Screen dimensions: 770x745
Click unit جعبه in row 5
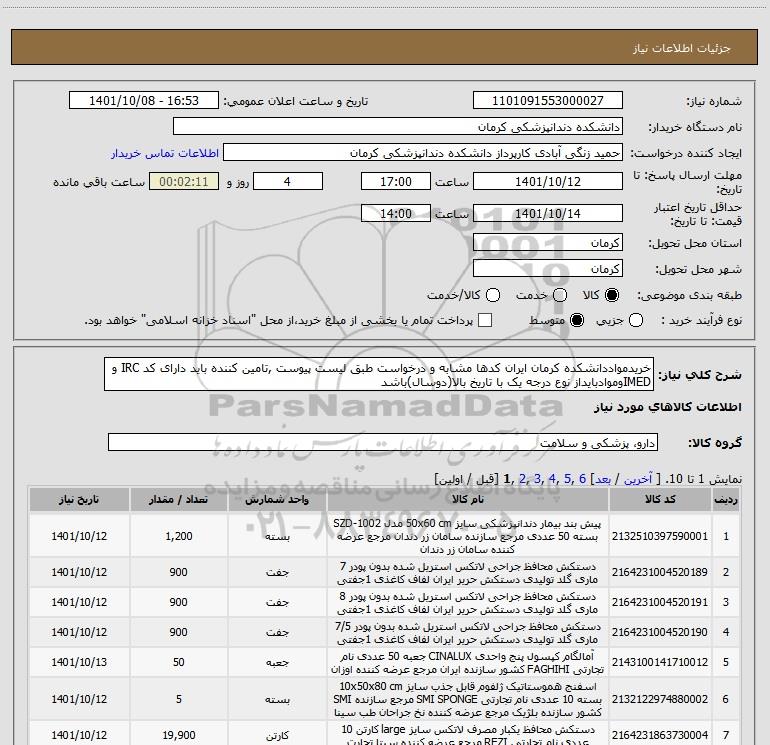277,662
